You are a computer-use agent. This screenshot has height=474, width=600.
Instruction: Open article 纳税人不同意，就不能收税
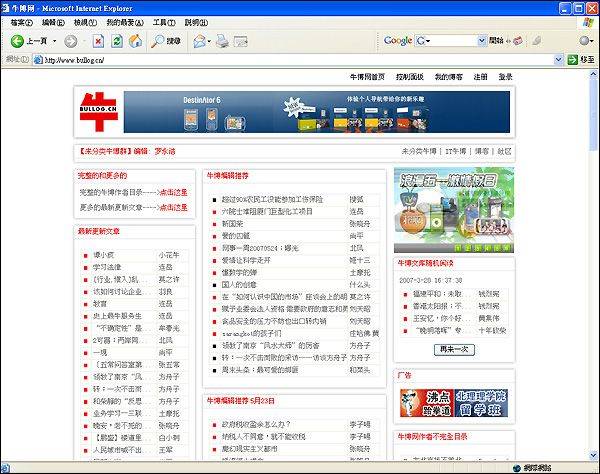pyautogui.click(x=264, y=437)
